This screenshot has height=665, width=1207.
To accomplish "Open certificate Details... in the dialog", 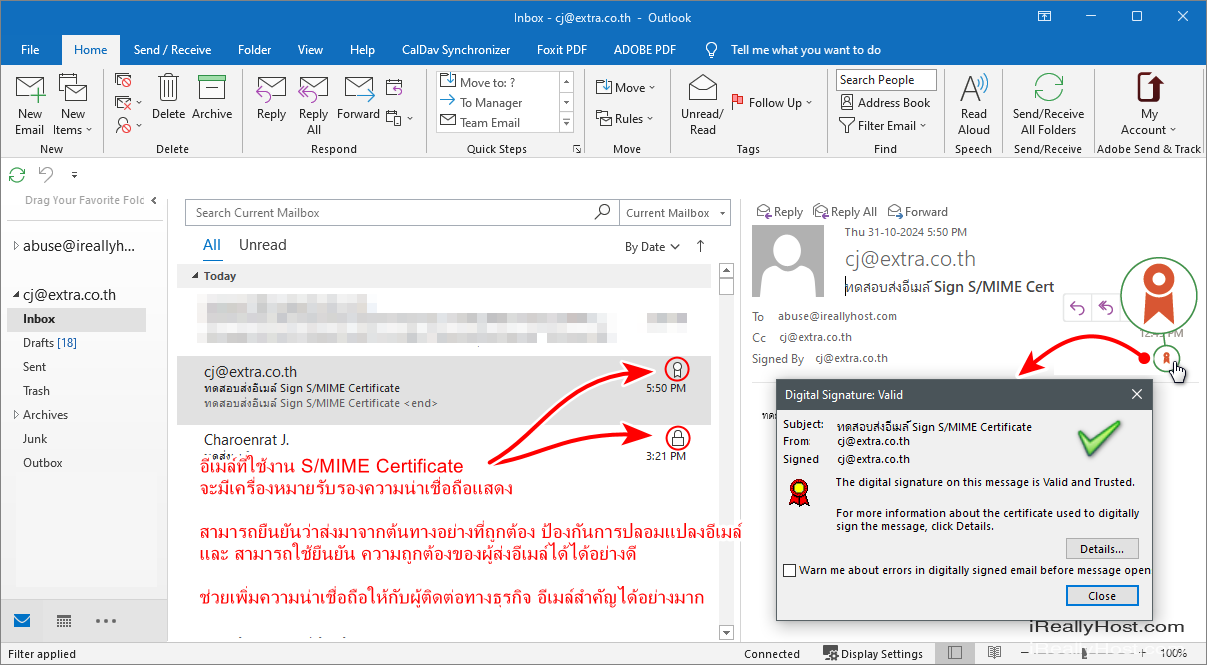I will pos(1102,549).
